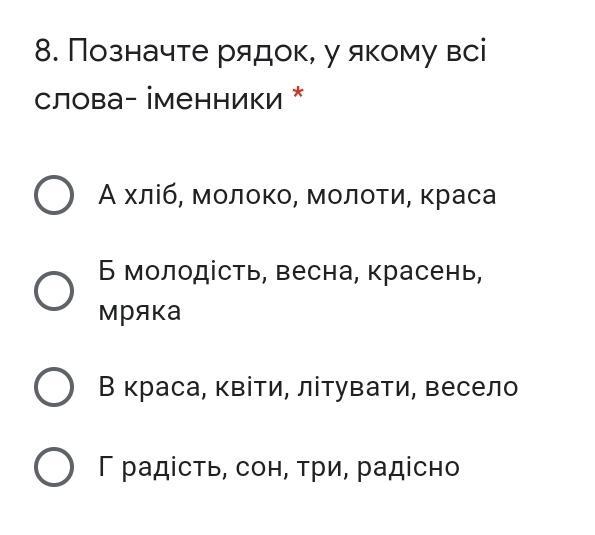Click the word 'весело' in option В
The width and height of the screenshot is (595, 535).
(x=471, y=388)
